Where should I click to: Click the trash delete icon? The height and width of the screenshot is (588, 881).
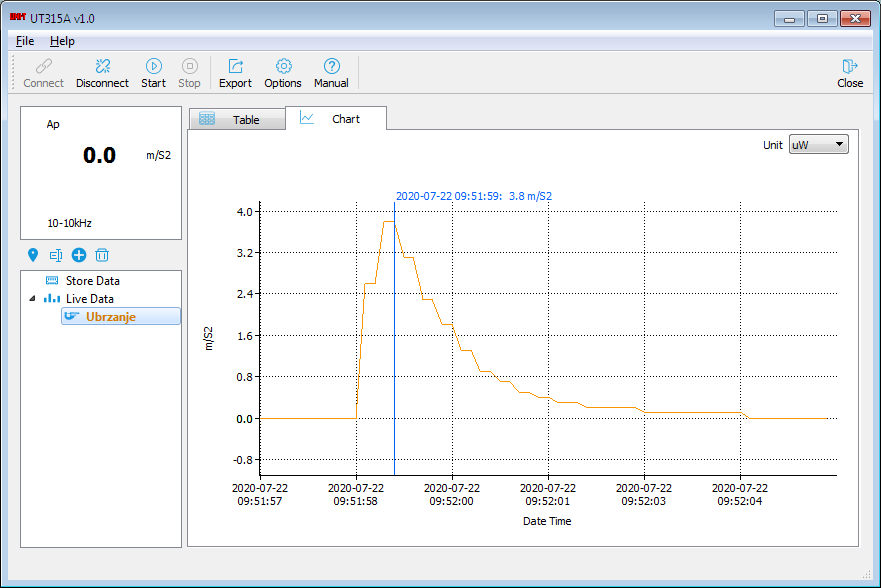(102, 255)
